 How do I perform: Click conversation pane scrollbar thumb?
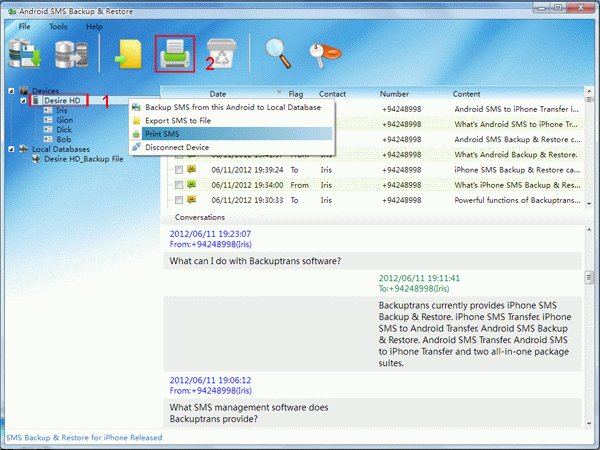tap(589, 277)
